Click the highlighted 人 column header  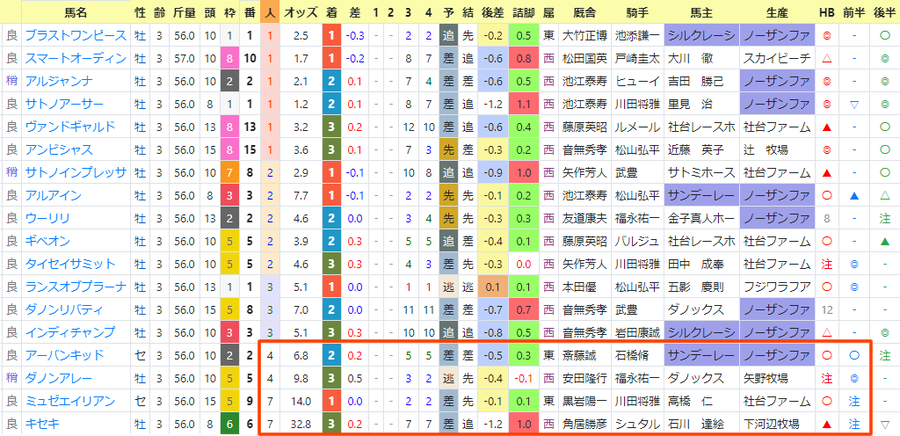tap(269, 12)
